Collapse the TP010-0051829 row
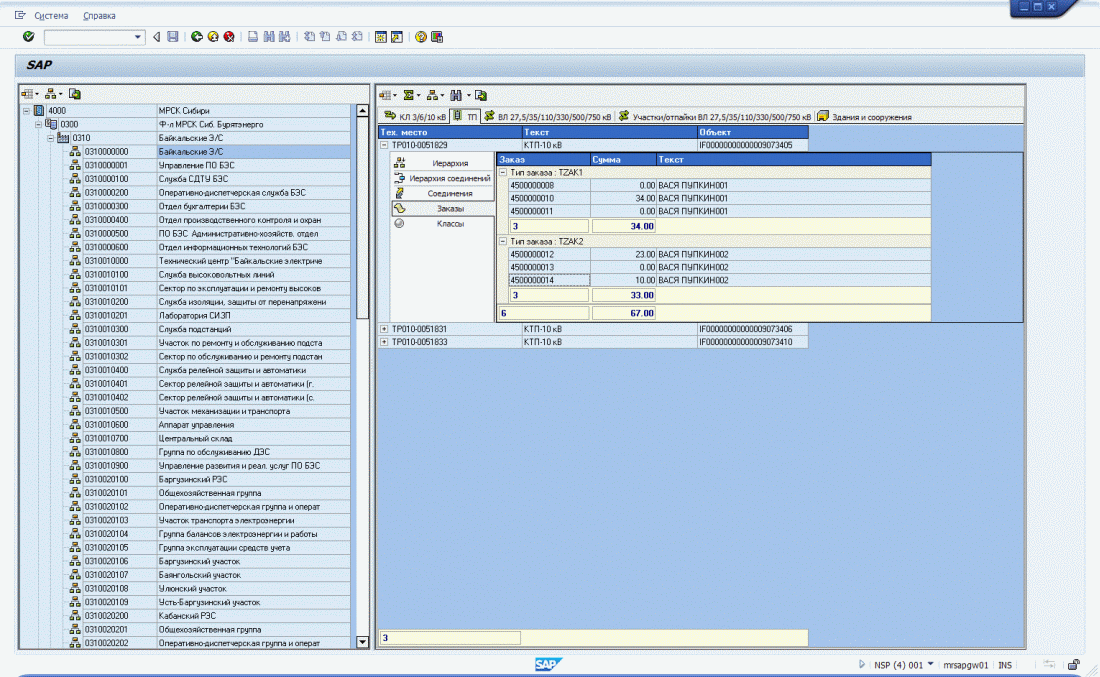The width and height of the screenshot is (1100, 677). pos(384,145)
